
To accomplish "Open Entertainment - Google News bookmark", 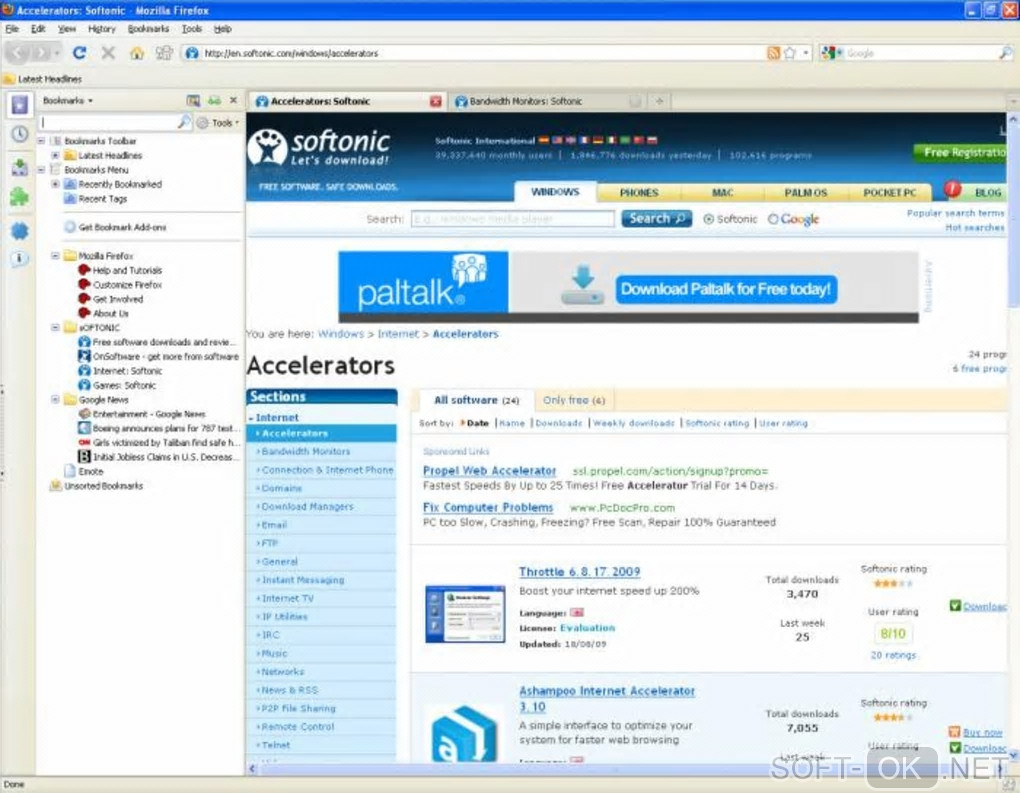I will pos(142,414).
